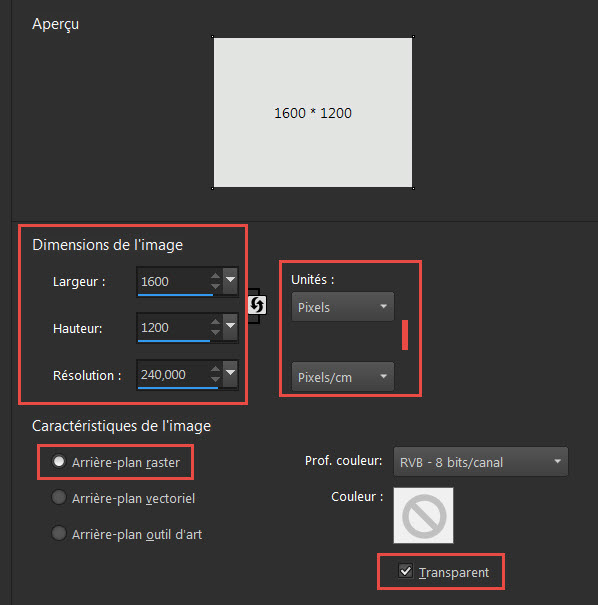Uncheck the Transparent checkbox
Screen dimensions: 598x605
405,571
